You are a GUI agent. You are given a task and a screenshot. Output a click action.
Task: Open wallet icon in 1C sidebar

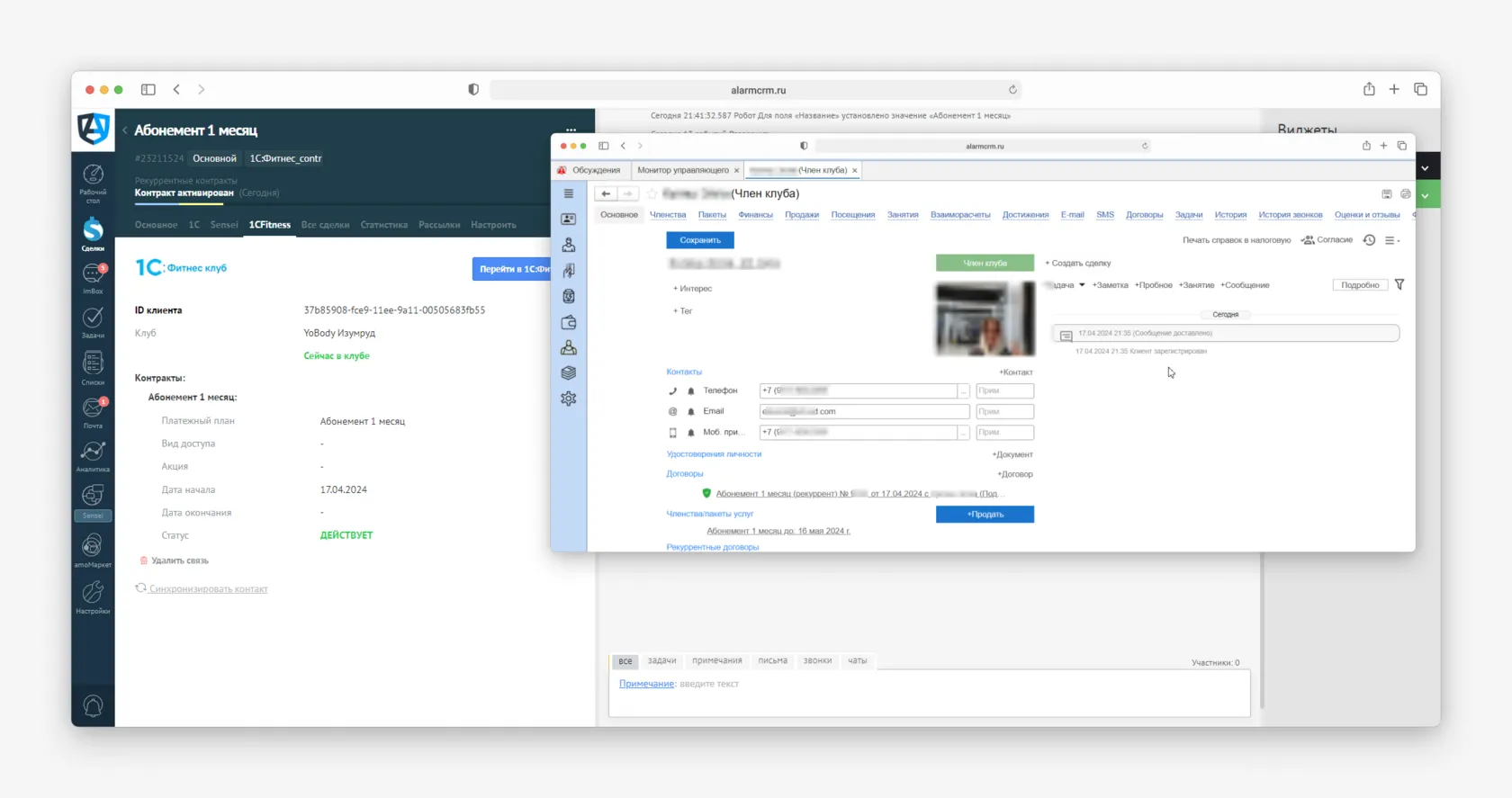[x=568, y=322]
